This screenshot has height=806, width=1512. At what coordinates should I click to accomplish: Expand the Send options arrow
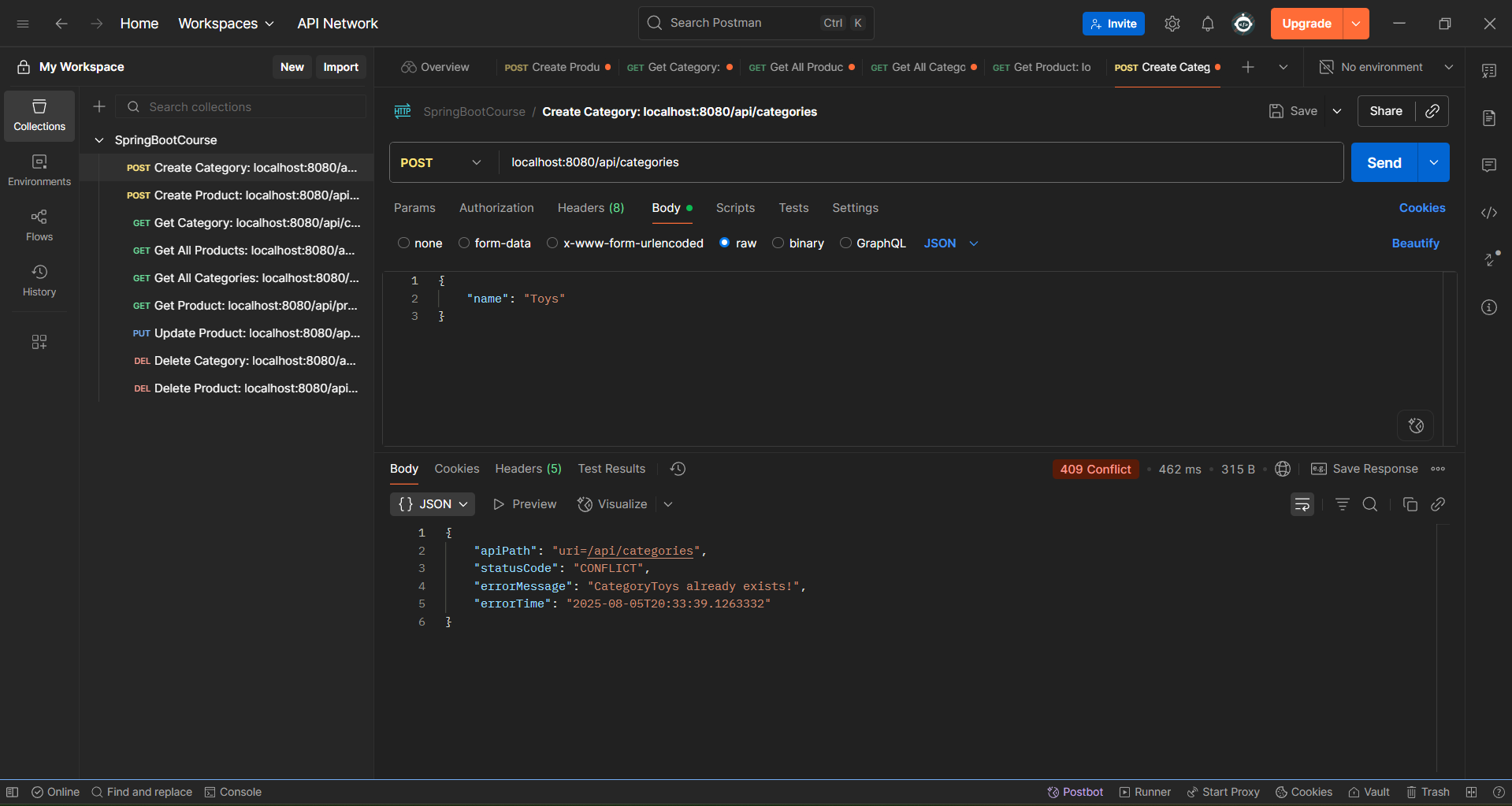(x=1434, y=162)
